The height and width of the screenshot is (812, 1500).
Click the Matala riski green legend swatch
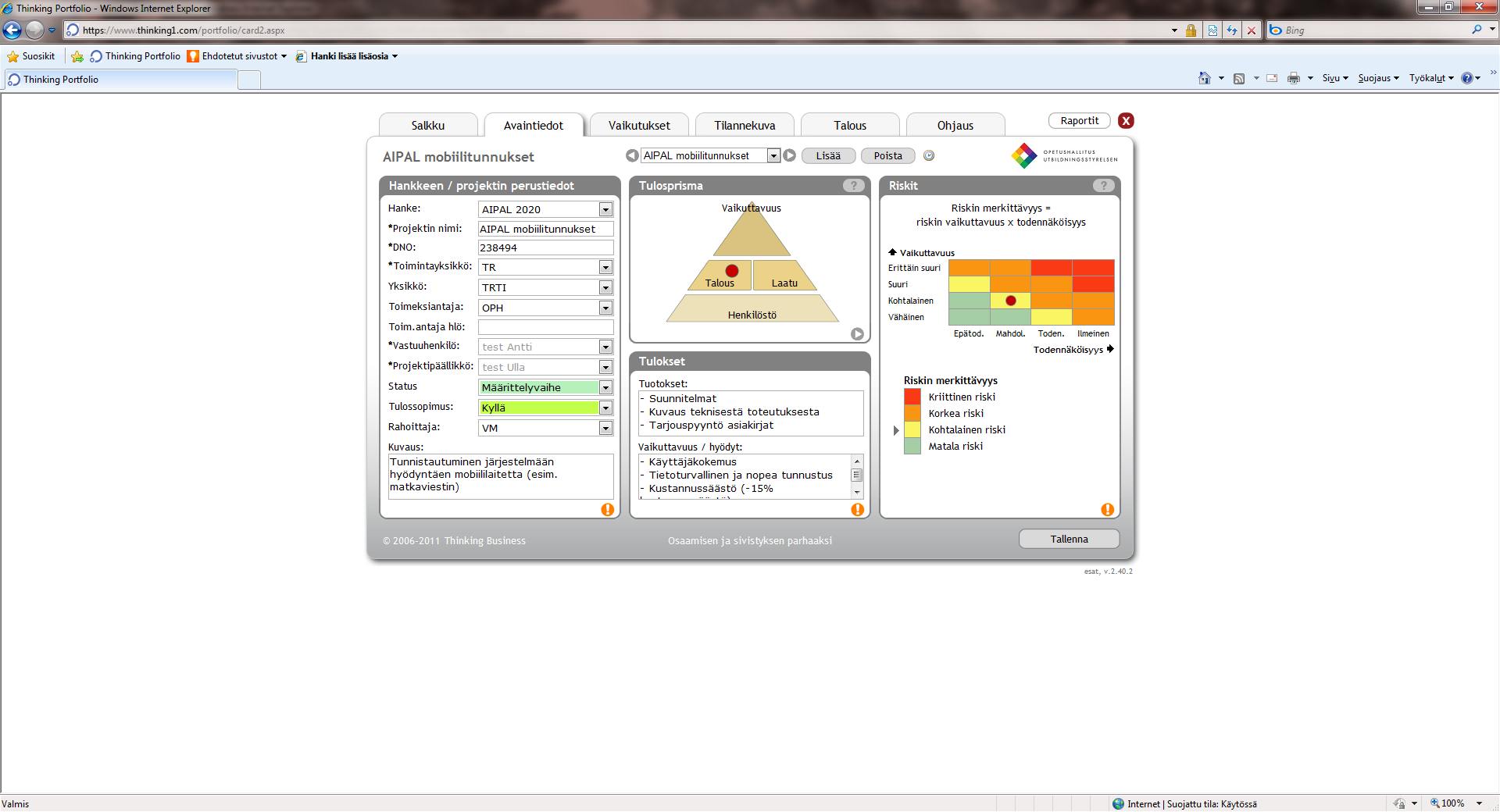[912, 446]
